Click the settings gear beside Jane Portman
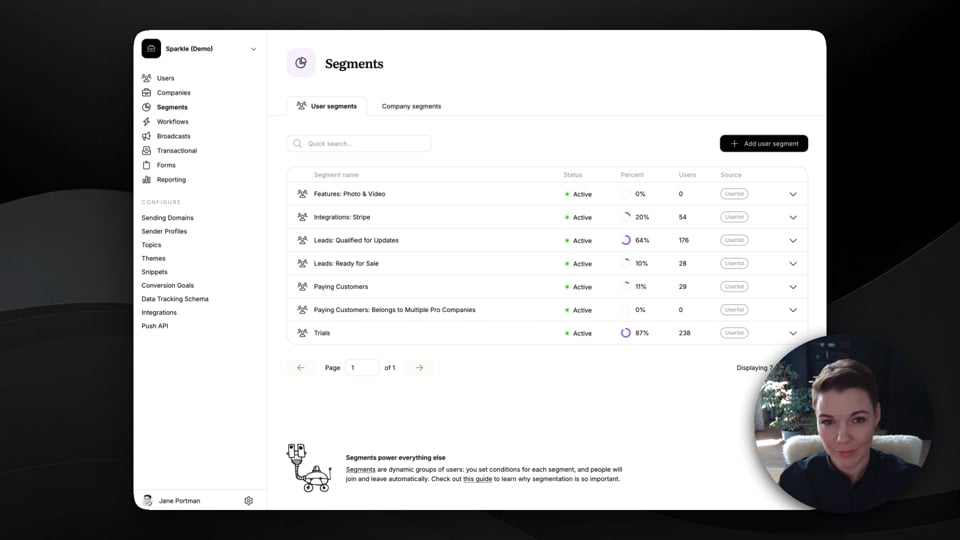 pyautogui.click(x=249, y=501)
